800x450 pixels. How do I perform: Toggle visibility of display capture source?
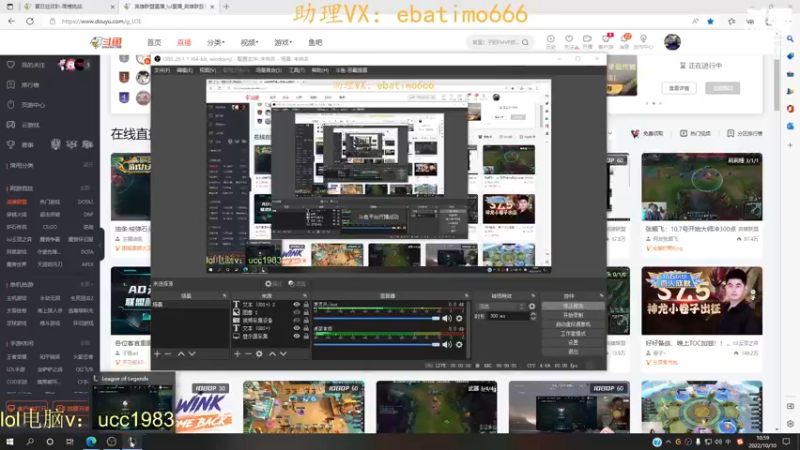click(296, 336)
